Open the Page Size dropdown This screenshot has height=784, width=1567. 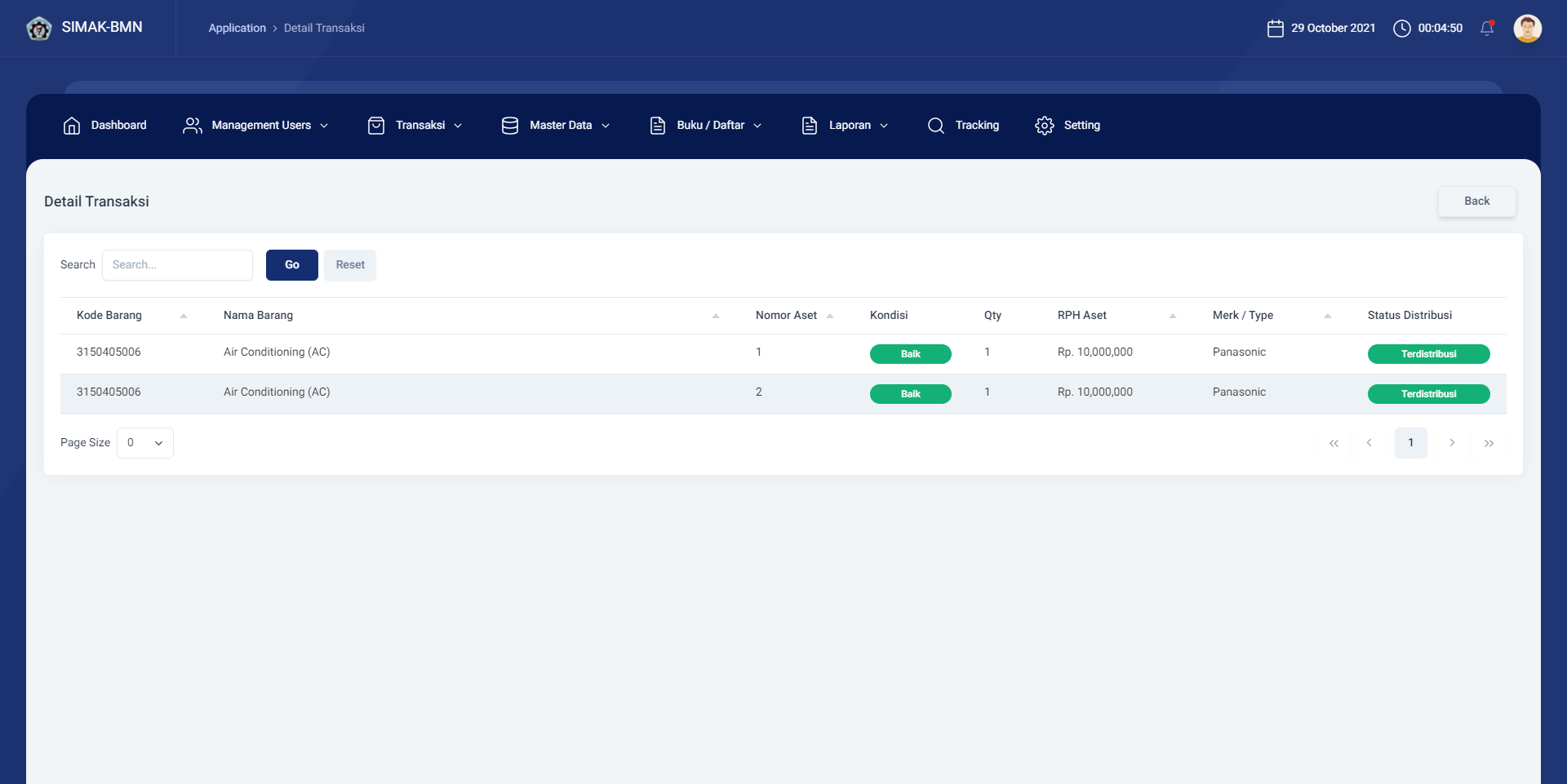[x=145, y=443]
